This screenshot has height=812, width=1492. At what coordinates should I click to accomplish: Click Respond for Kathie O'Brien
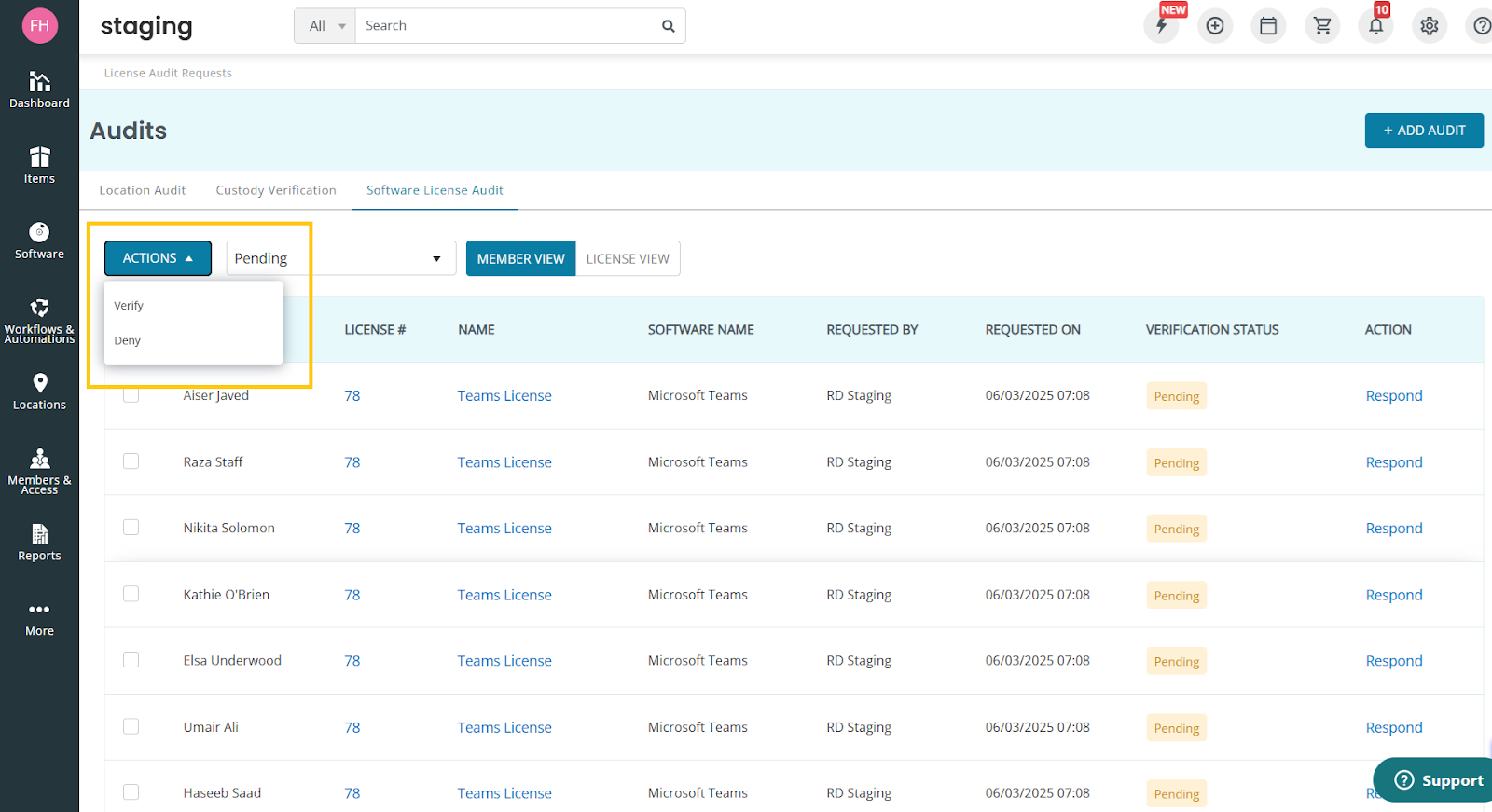[1394, 595]
